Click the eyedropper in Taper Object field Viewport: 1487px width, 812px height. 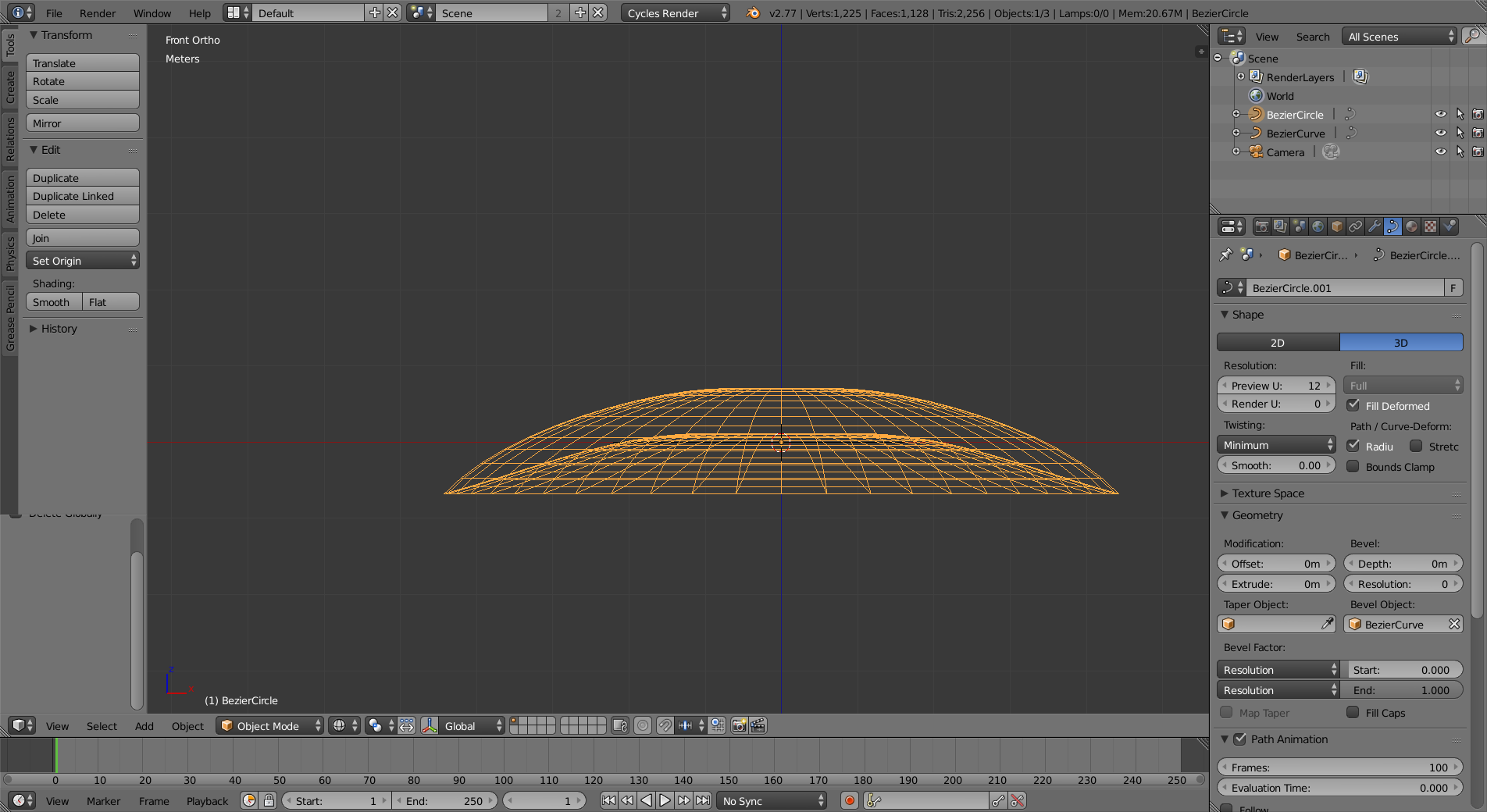(x=1327, y=624)
